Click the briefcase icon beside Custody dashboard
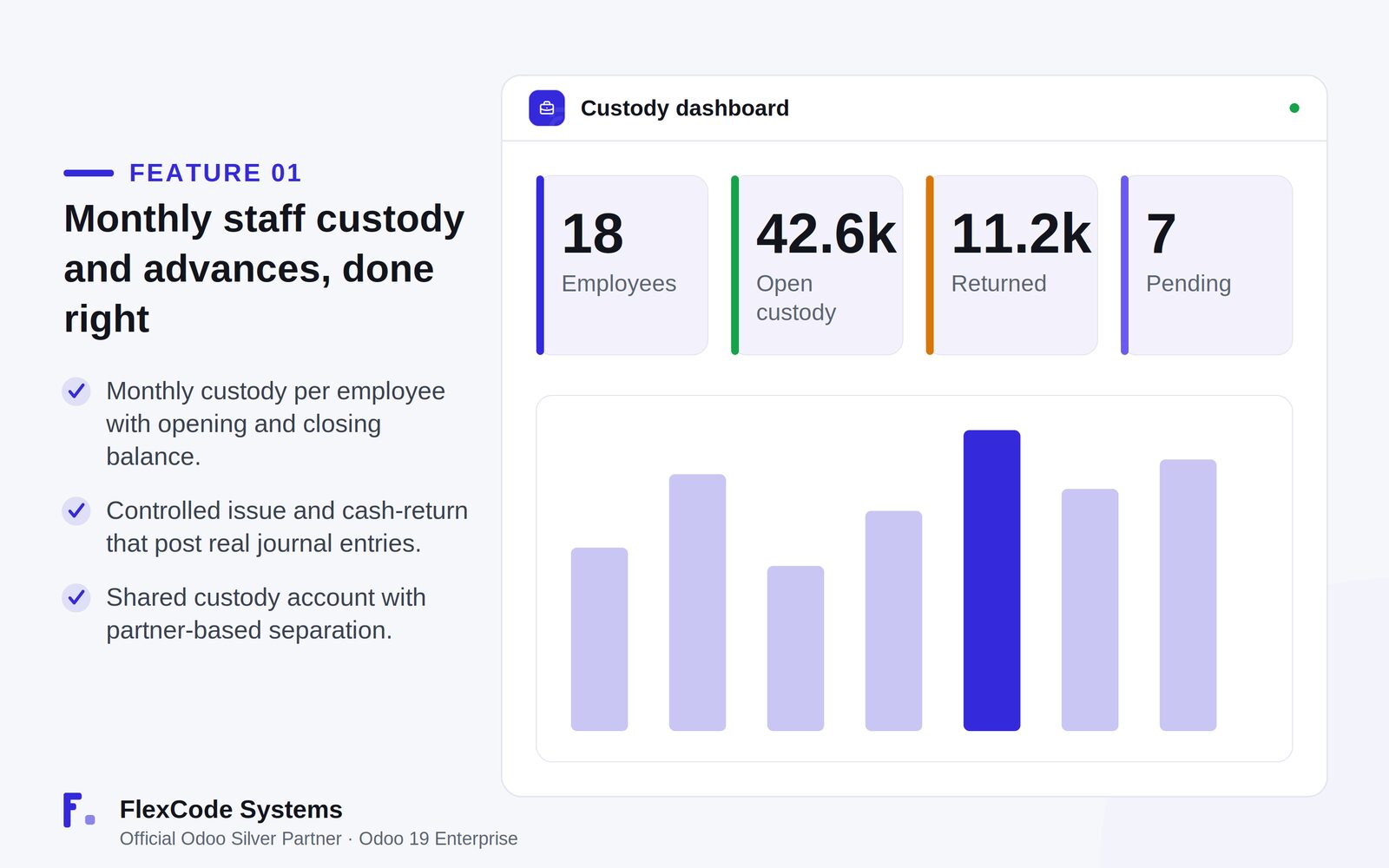The height and width of the screenshot is (868, 1389). [x=547, y=108]
